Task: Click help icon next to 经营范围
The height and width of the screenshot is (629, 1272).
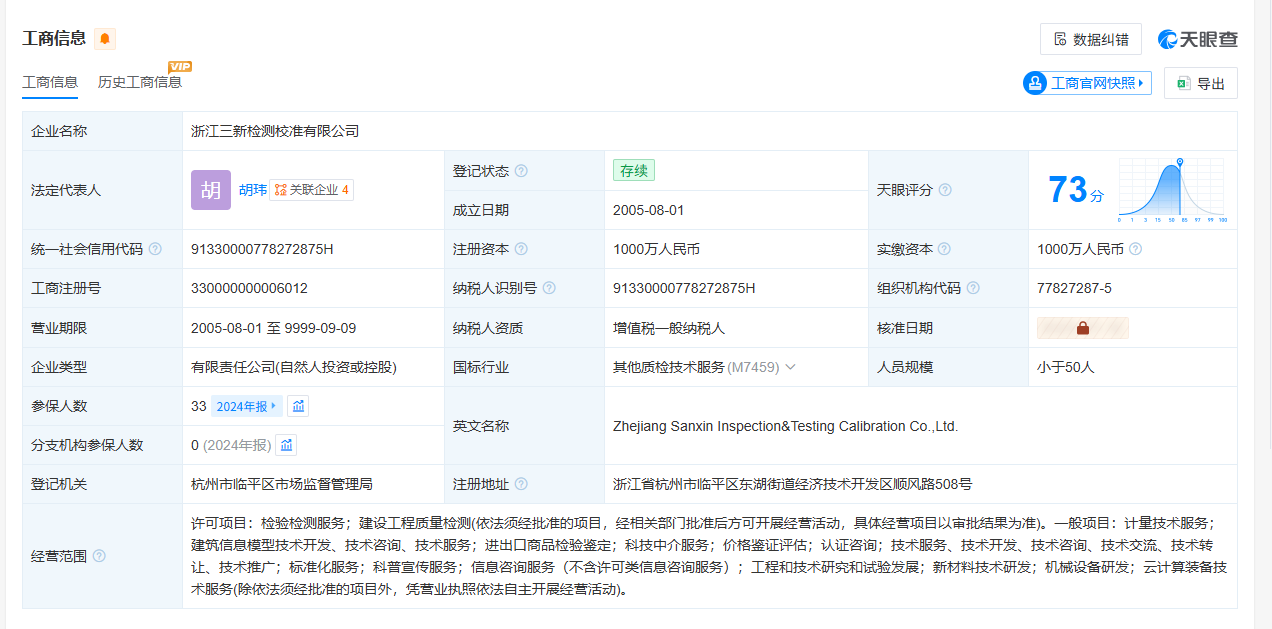Action: click(x=99, y=556)
